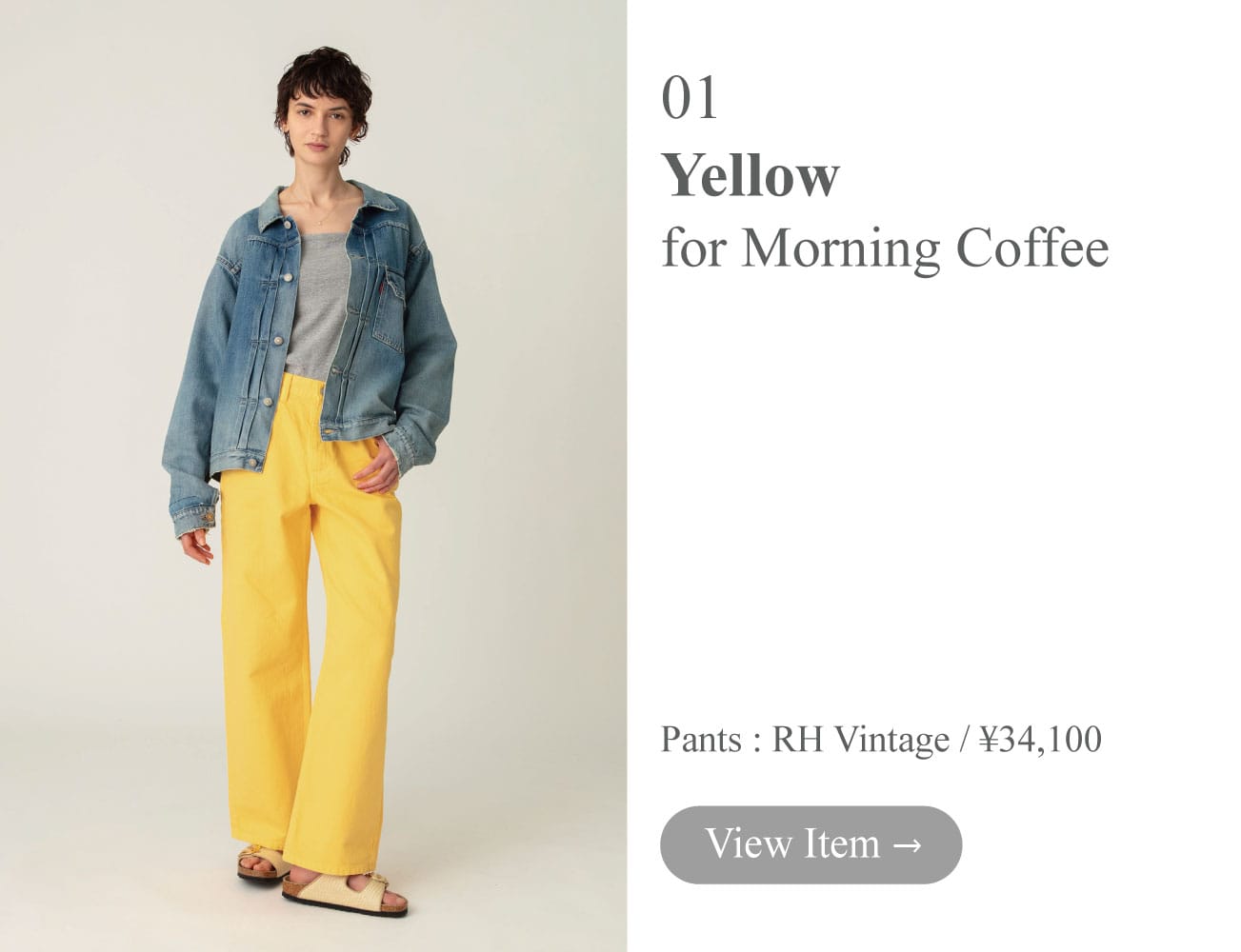Click the 'for Morning Coffee' subtitle
This screenshot has height=952, width=1241.
885,248
